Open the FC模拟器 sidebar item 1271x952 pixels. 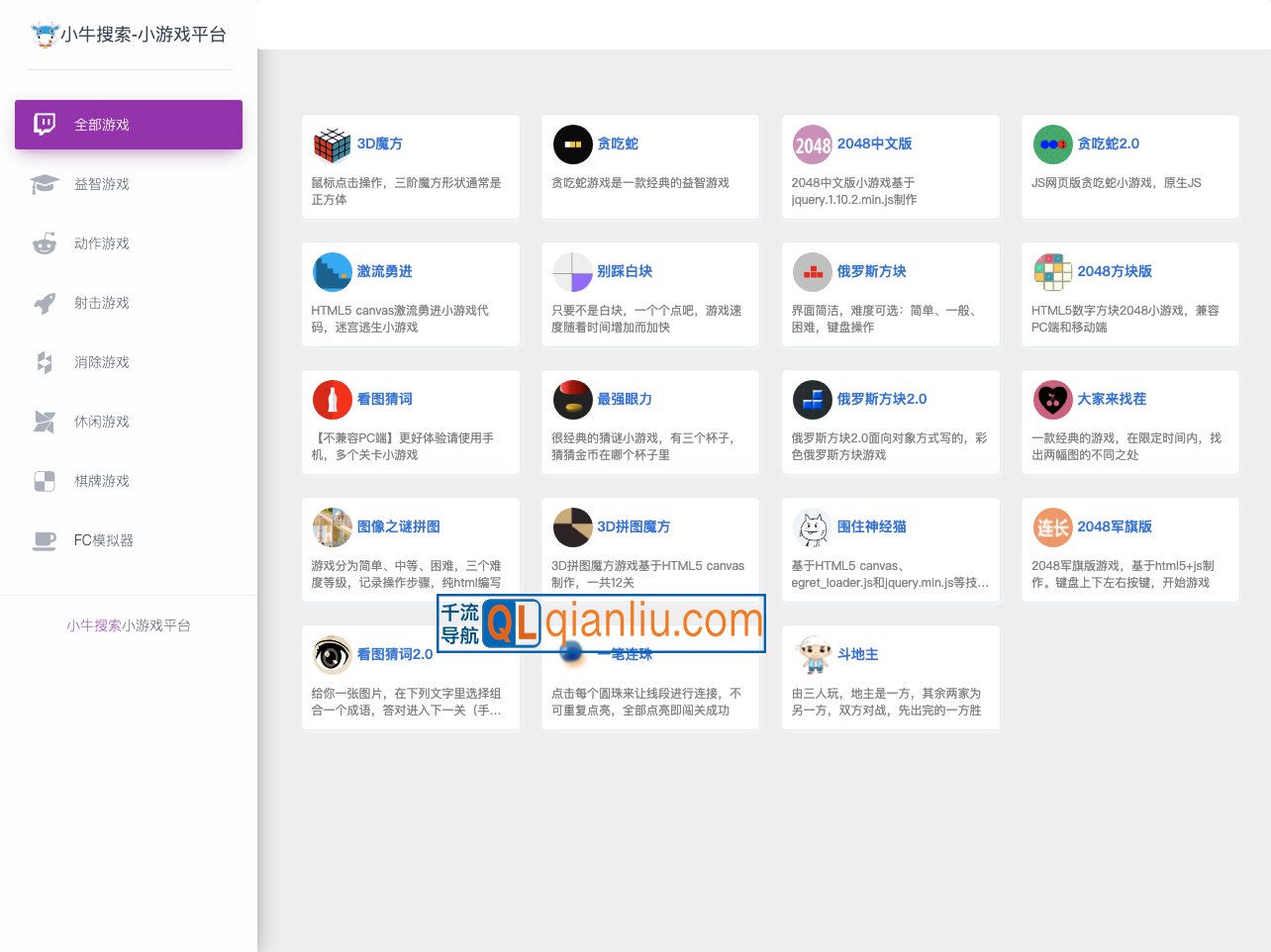(103, 540)
